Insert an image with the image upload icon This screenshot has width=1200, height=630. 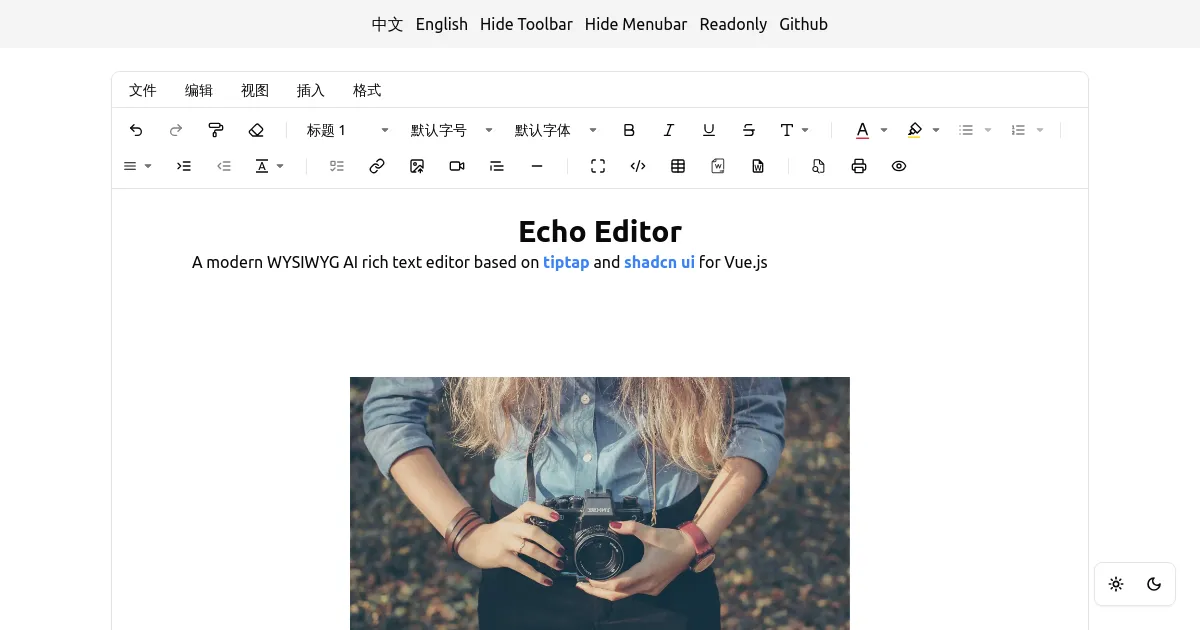pyautogui.click(x=417, y=166)
